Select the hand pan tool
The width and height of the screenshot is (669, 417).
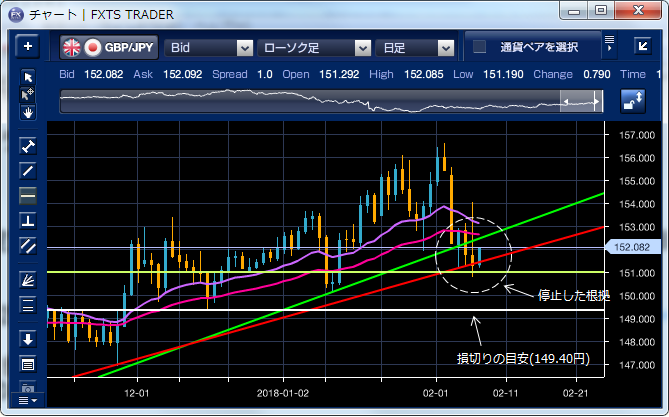click(28, 112)
